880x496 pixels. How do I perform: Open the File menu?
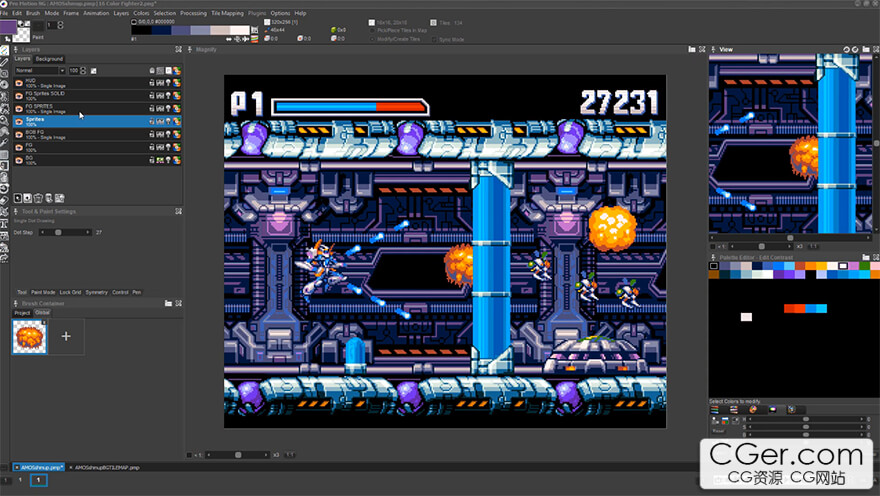tap(4, 13)
